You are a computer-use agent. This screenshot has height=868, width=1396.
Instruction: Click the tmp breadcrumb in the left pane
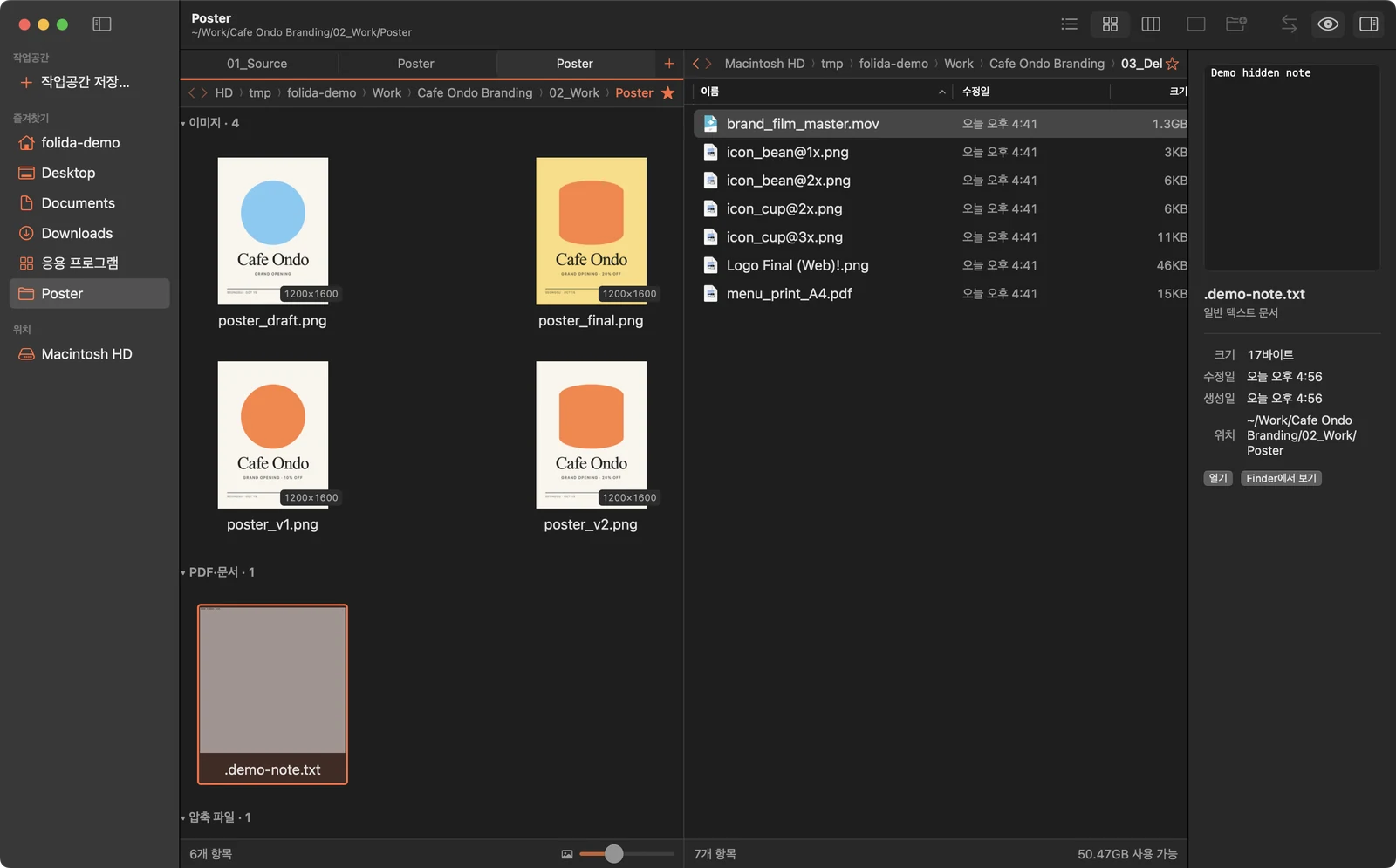pos(260,92)
